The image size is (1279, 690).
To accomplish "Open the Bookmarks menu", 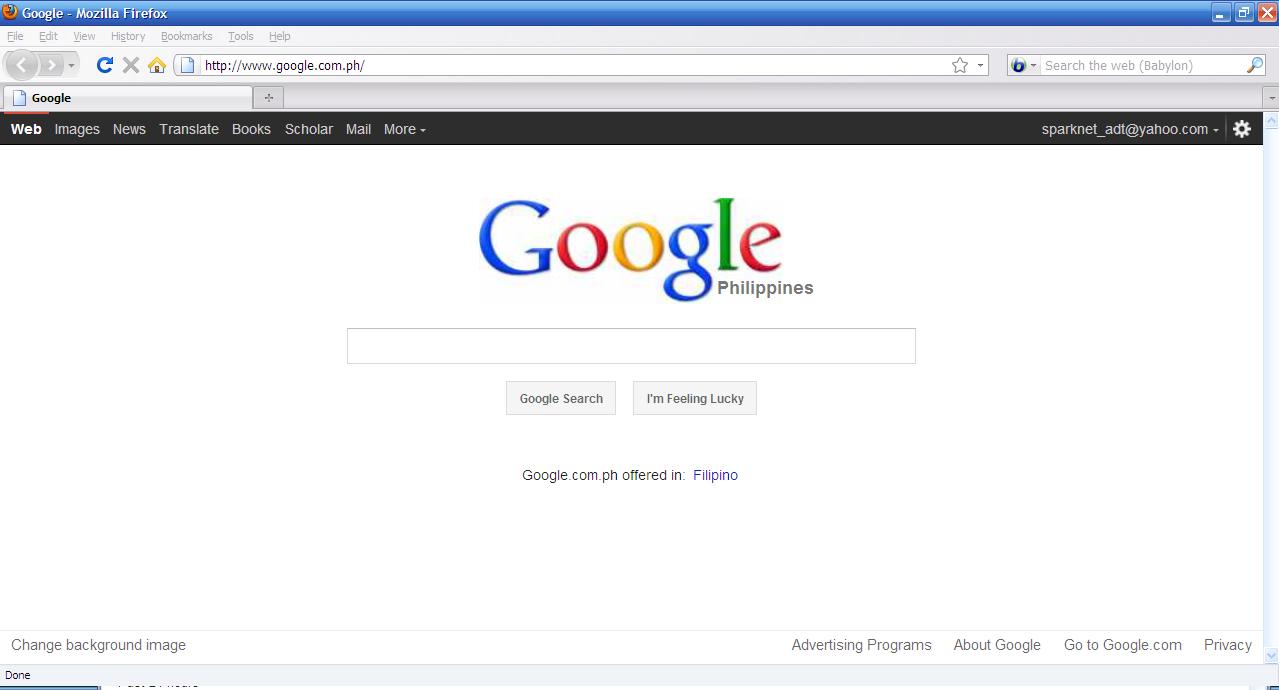I will click(x=186, y=36).
